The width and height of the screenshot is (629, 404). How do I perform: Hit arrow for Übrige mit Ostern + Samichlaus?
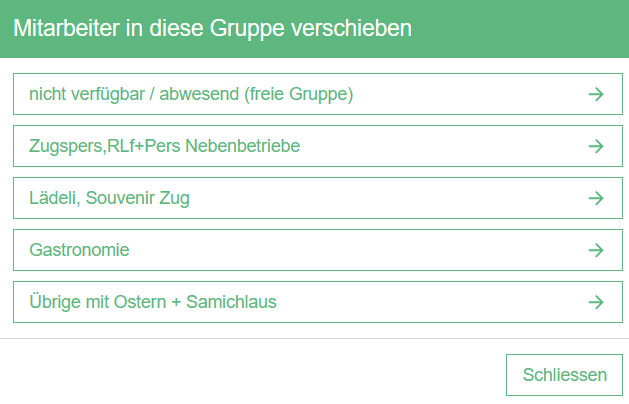(596, 302)
